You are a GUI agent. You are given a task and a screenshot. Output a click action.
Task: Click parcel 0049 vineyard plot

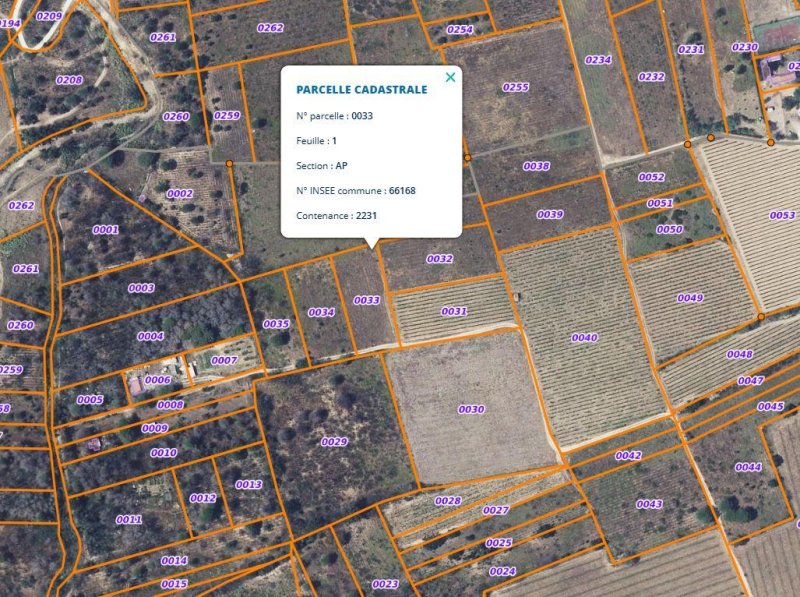point(690,298)
